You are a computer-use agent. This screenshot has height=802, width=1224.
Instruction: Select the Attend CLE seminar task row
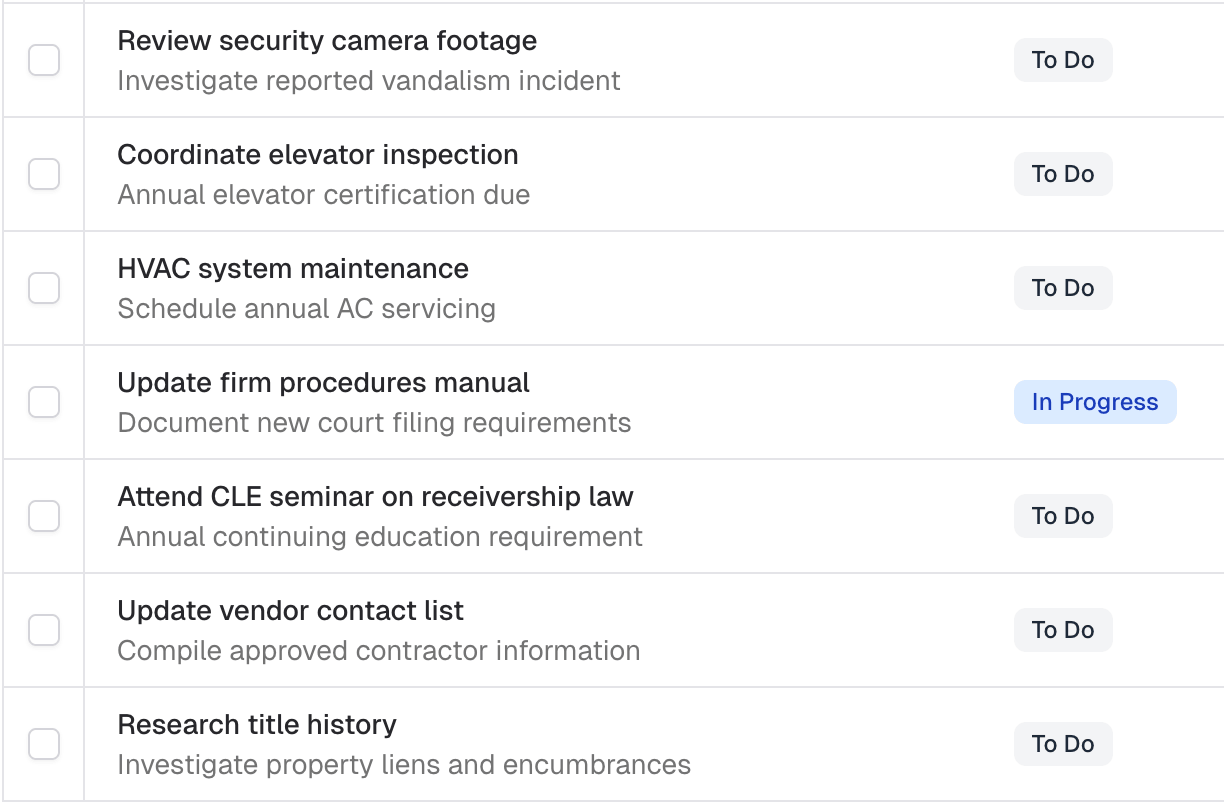[375, 496]
